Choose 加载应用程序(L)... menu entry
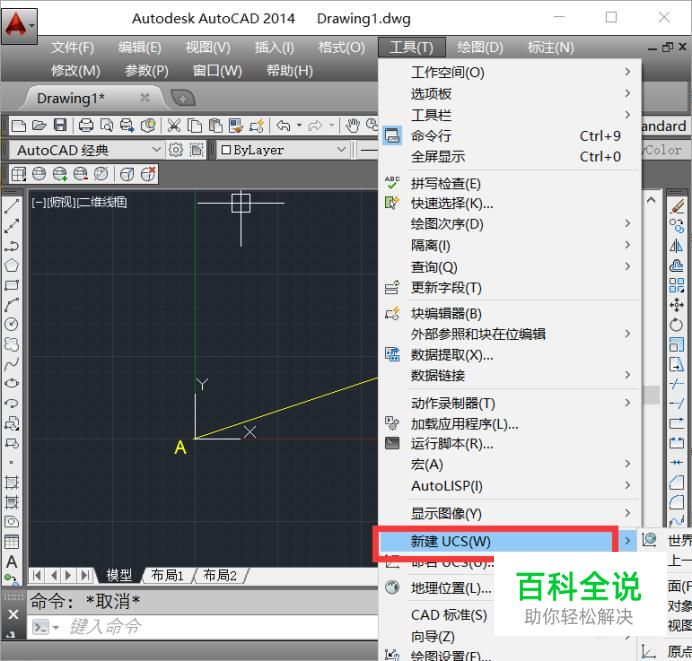The height and width of the screenshot is (661, 692). click(510, 424)
